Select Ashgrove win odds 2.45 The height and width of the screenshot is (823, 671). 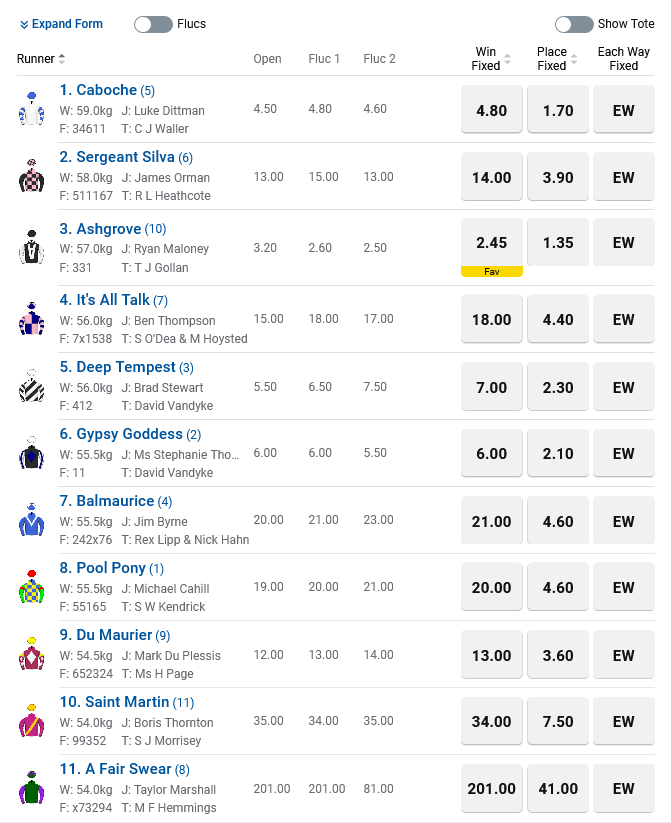491,242
